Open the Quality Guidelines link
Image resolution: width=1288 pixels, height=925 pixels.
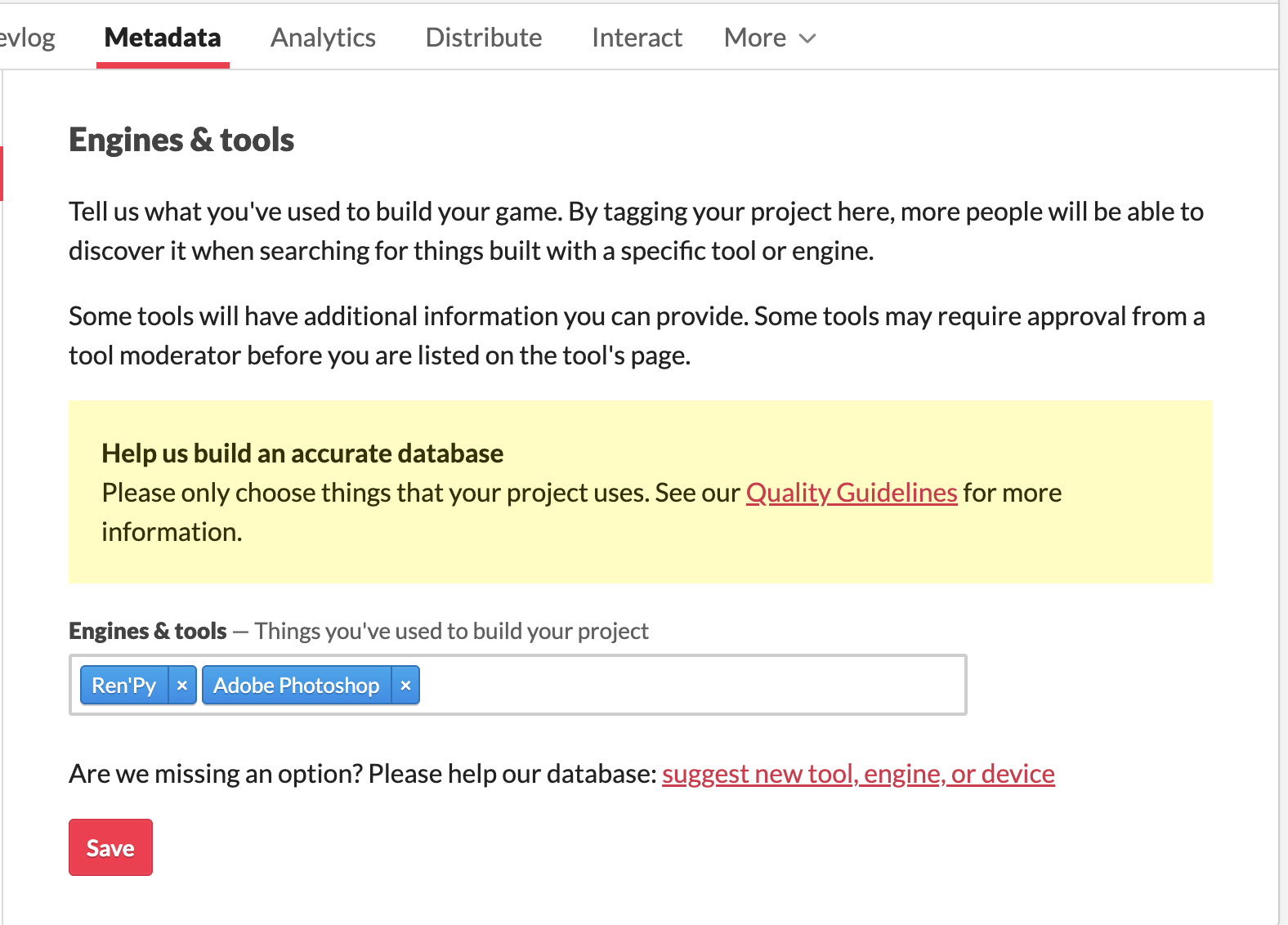coord(851,493)
